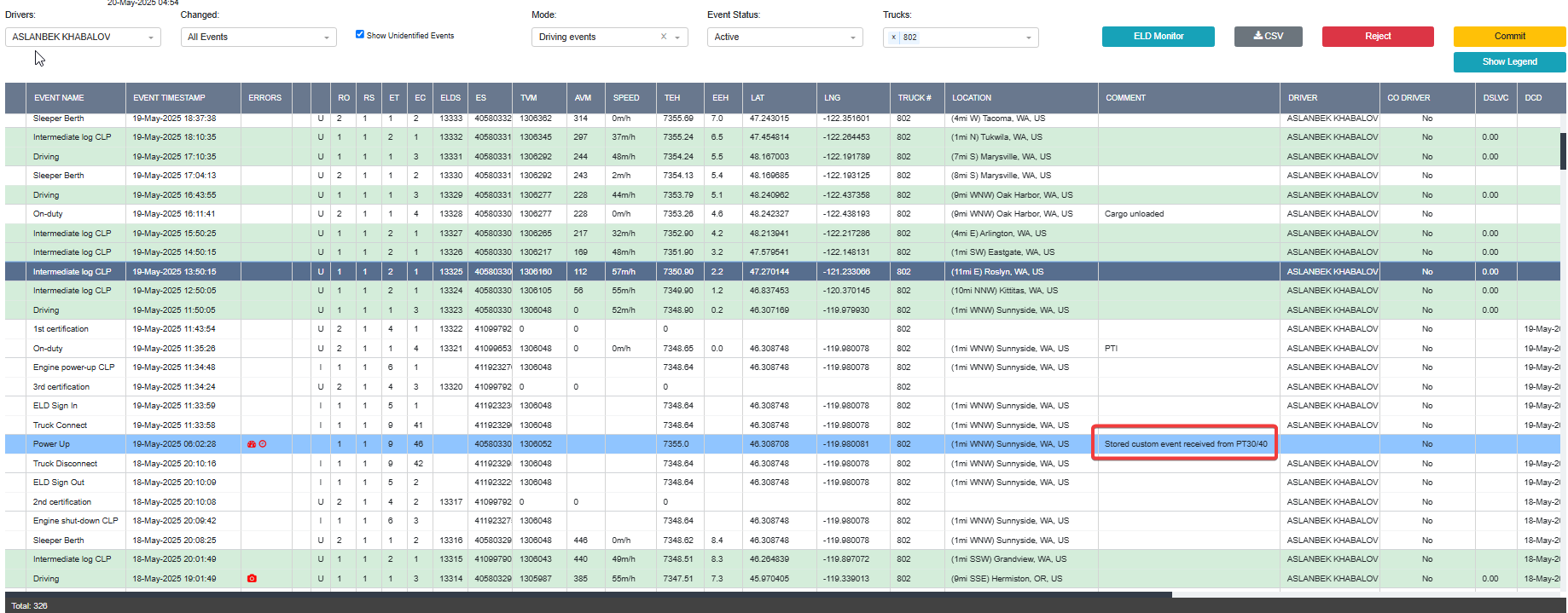1568x613 pixels.
Task: Click the red Reject button
Action: 1378,37
